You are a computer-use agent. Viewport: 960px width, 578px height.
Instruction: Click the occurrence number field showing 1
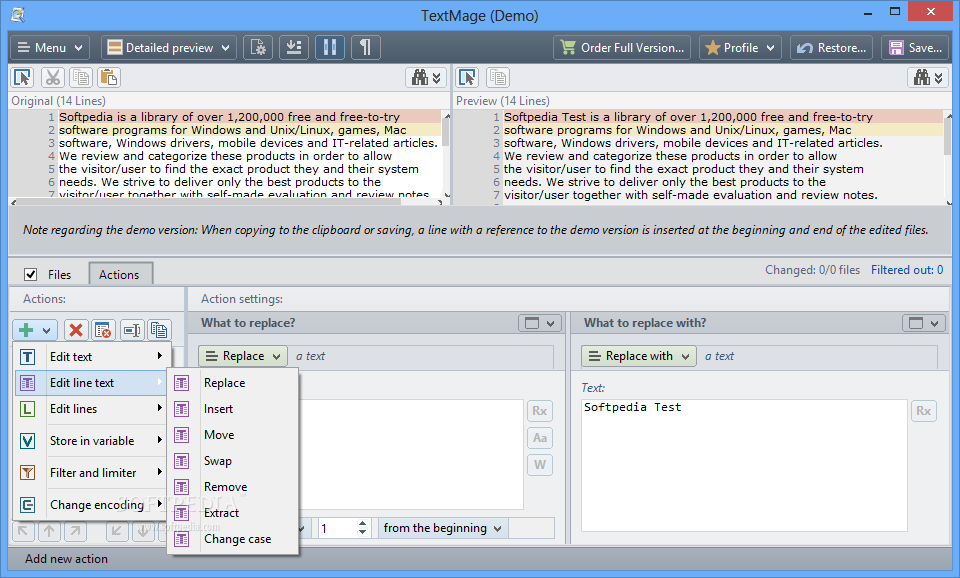(336, 528)
